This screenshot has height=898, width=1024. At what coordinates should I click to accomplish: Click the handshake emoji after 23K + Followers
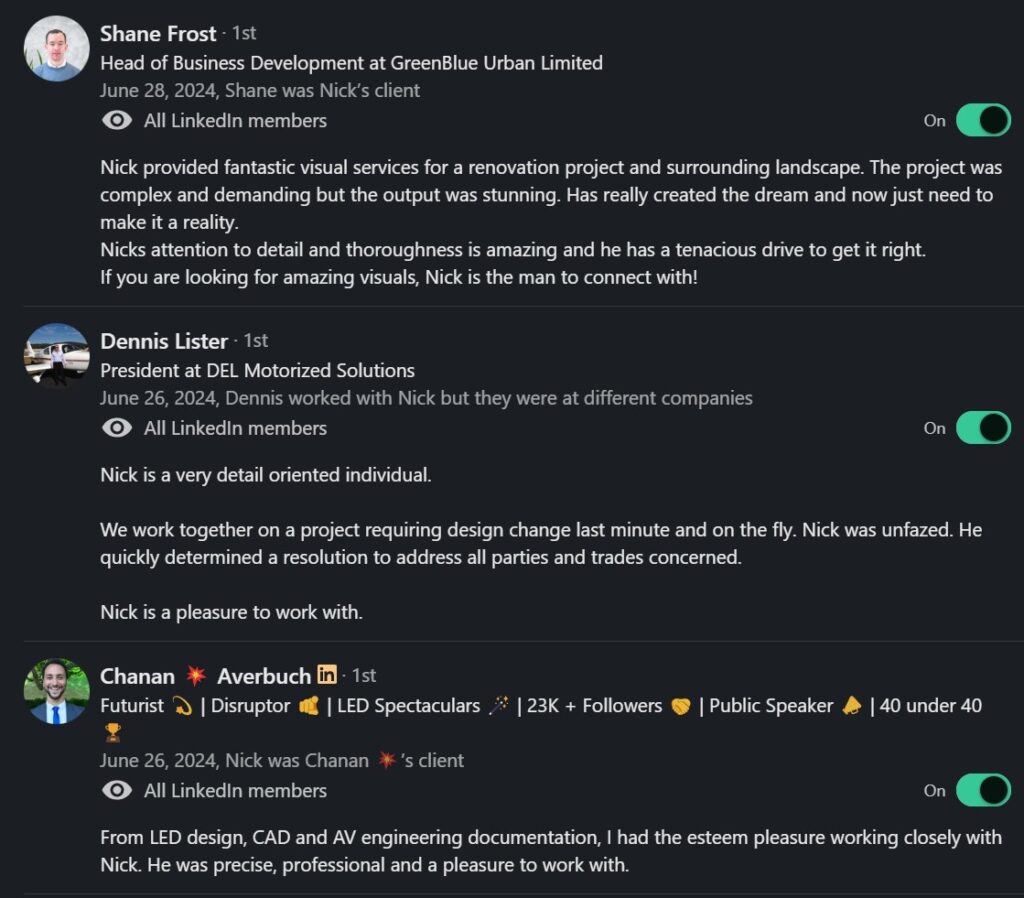pyautogui.click(x=680, y=706)
